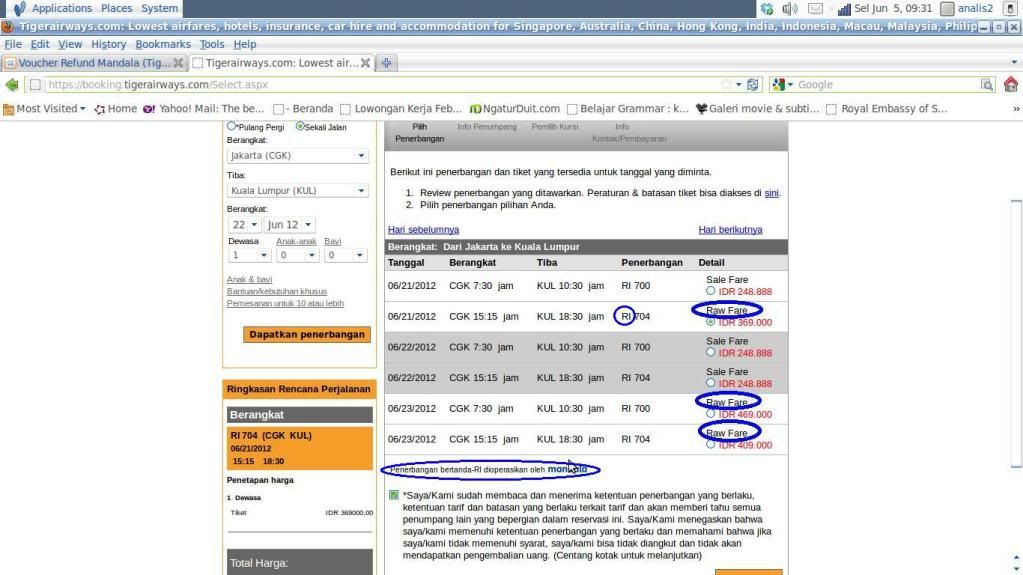Open the Berangkat Jakarta (CGK) dropdown
The width and height of the screenshot is (1023, 575).
(x=298, y=155)
